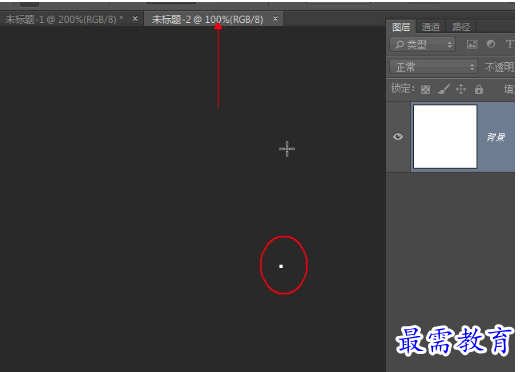Filter layers by adjustment layer icon
This screenshot has width=520, height=372.
tap(491, 44)
